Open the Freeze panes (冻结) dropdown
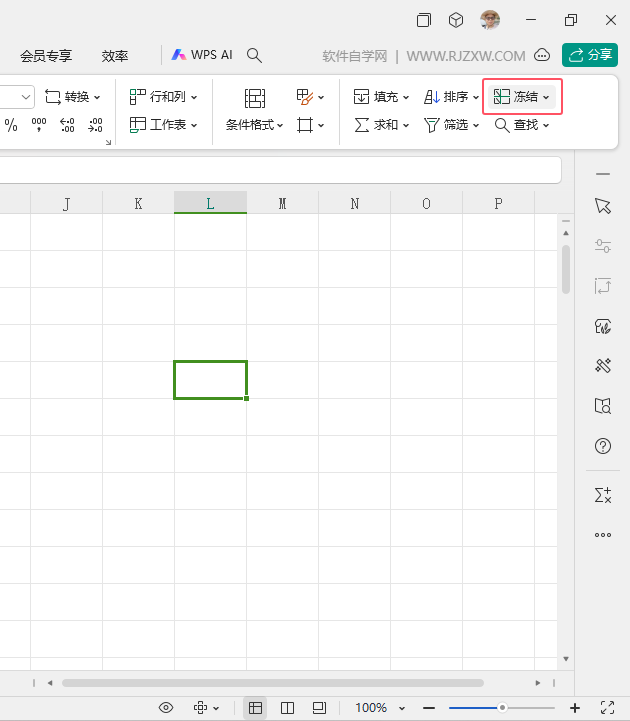 [521, 97]
